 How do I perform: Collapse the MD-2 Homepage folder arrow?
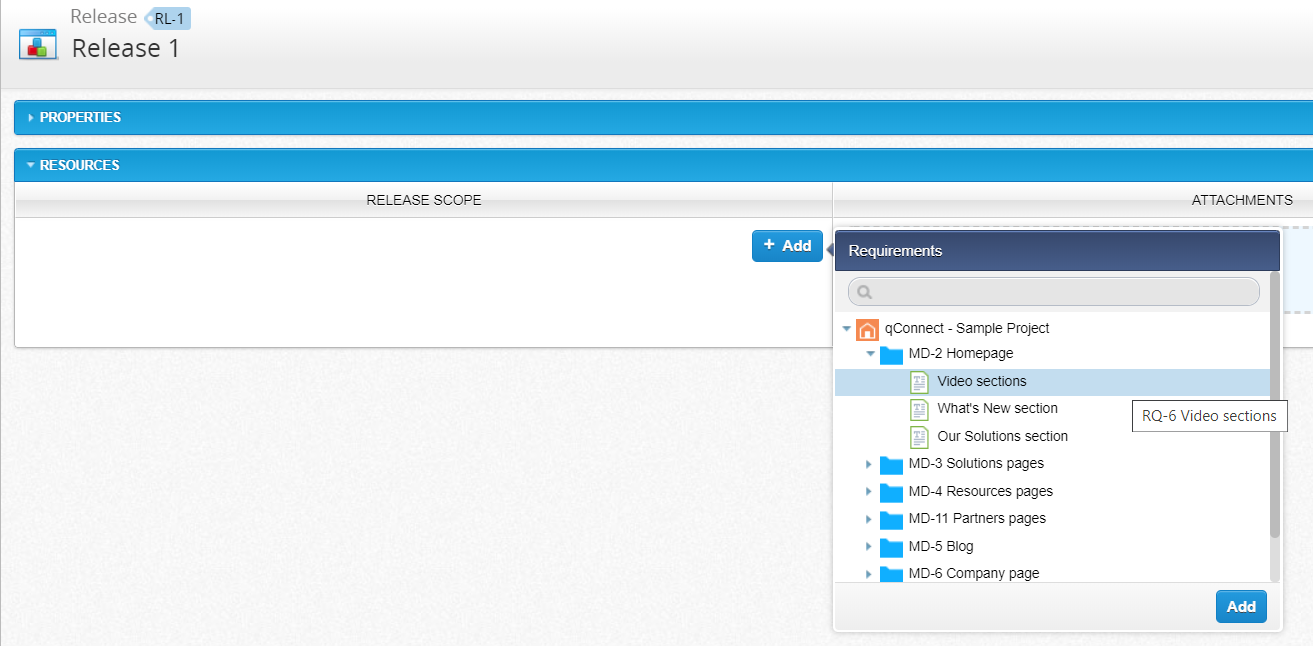[870, 354]
